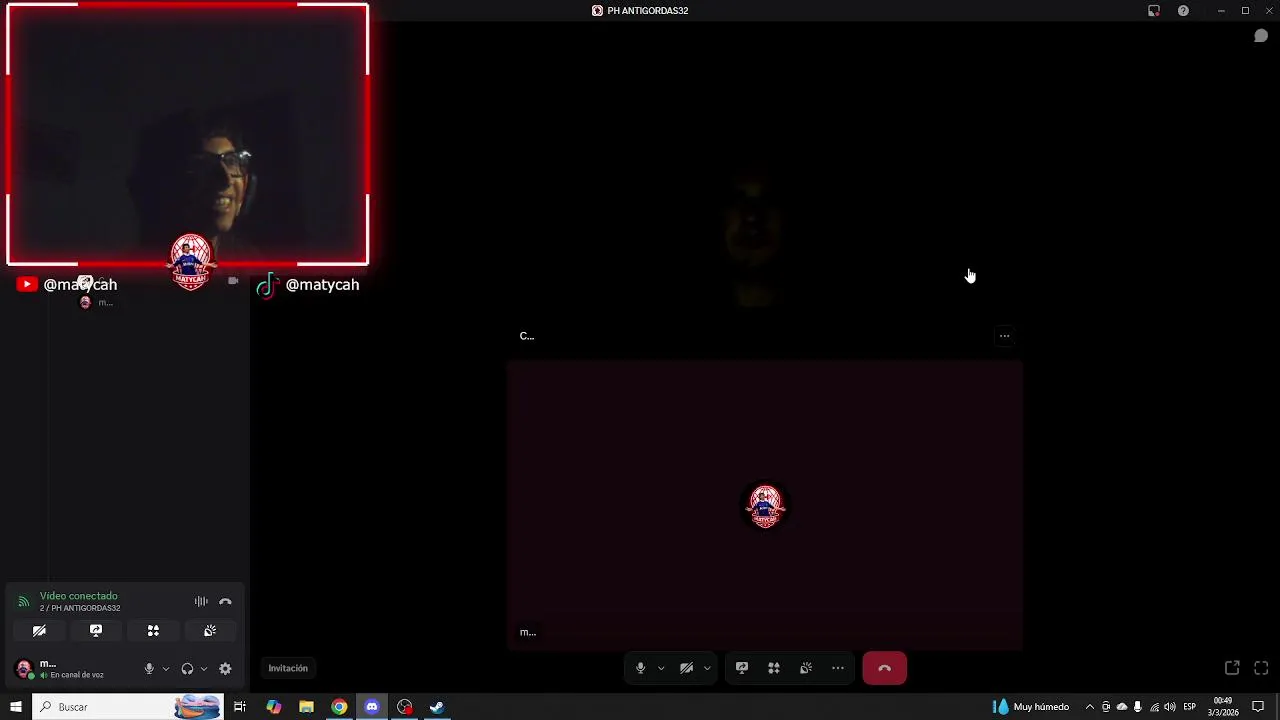Open activities in the voice panel
The image size is (1280, 720).
click(x=153, y=631)
